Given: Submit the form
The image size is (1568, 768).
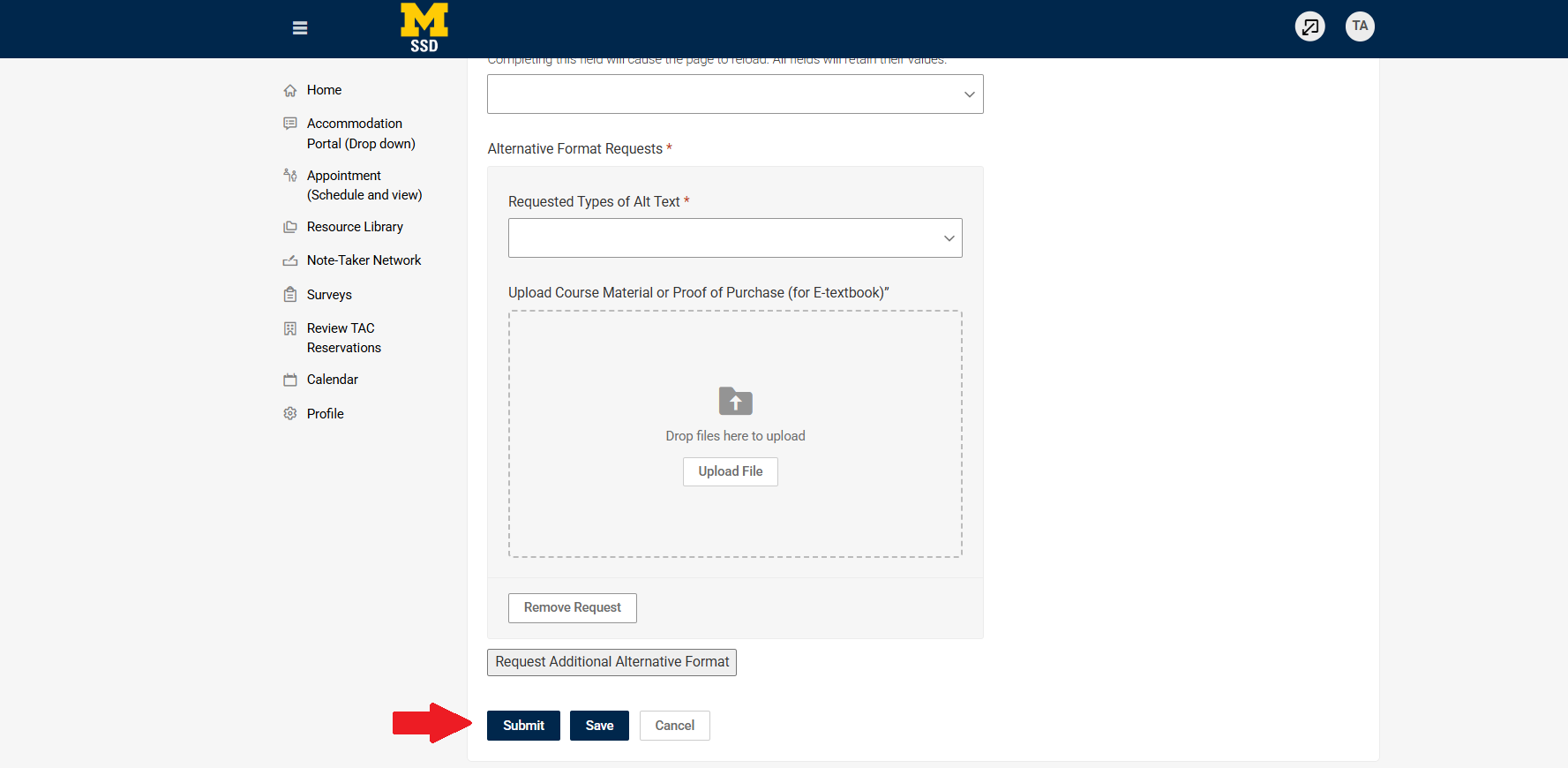Looking at the screenshot, I should tap(523, 726).
